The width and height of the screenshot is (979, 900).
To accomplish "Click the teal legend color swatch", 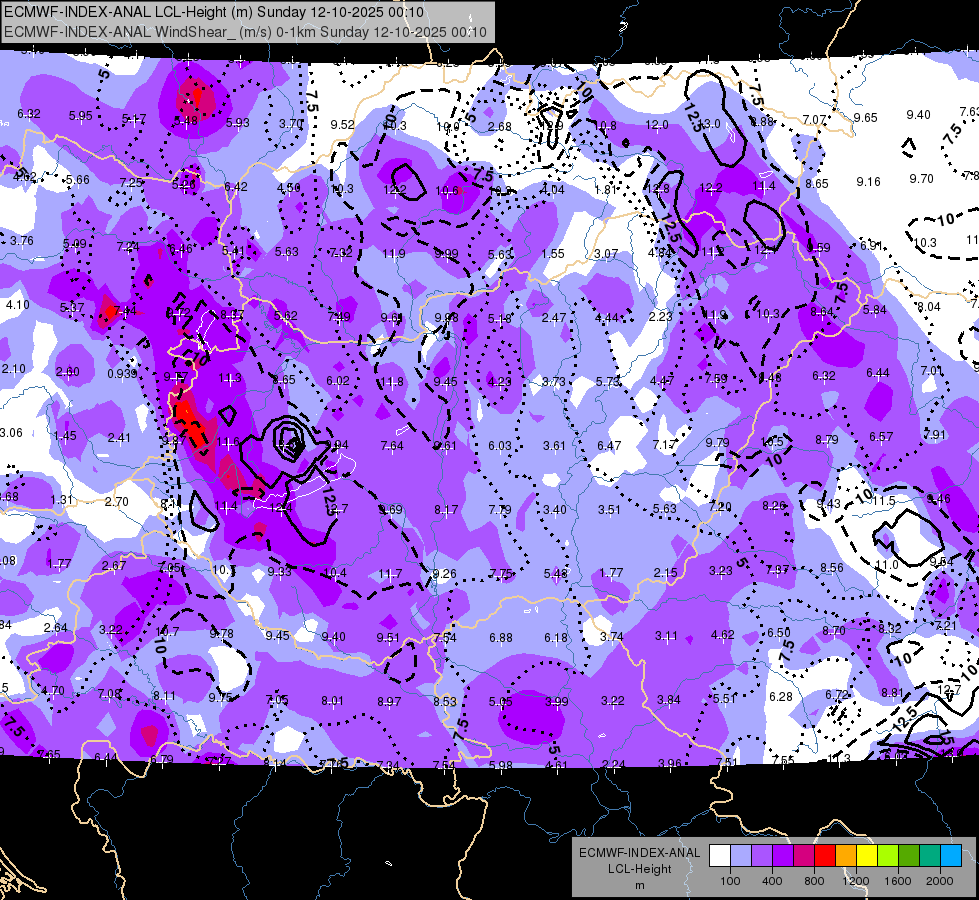I will (930, 855).
